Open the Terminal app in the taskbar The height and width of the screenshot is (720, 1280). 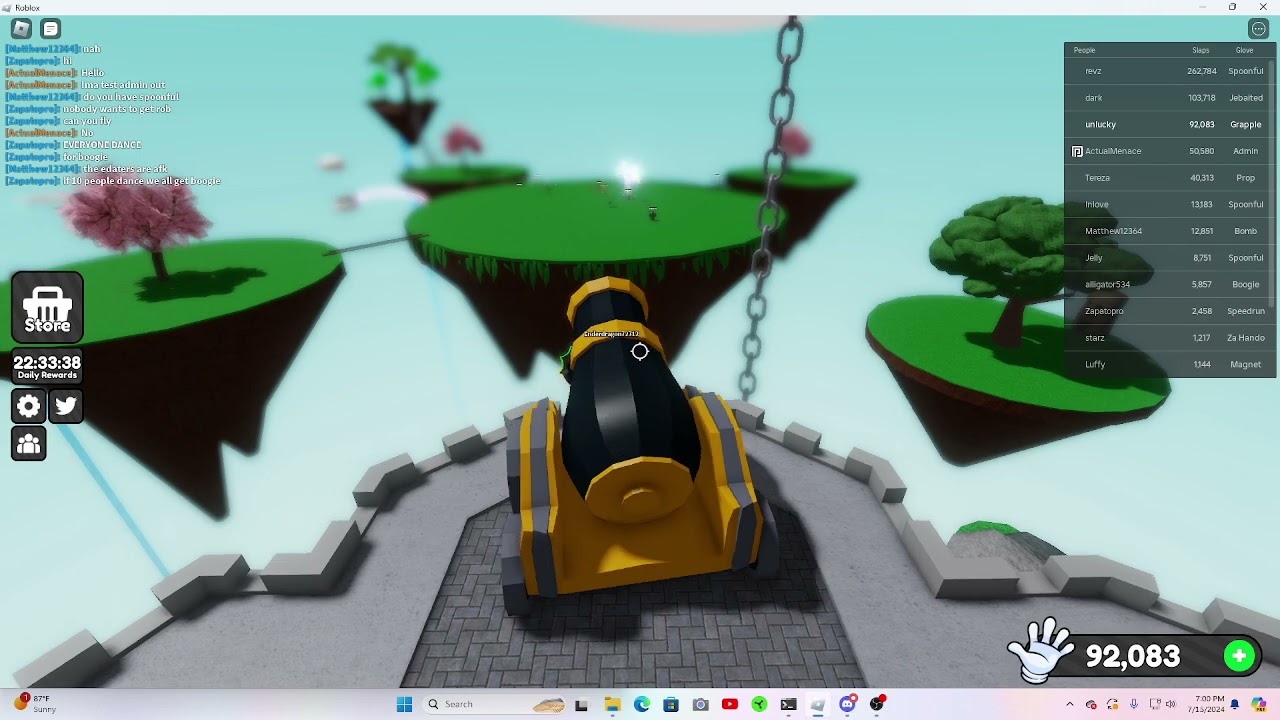(789, 704)
